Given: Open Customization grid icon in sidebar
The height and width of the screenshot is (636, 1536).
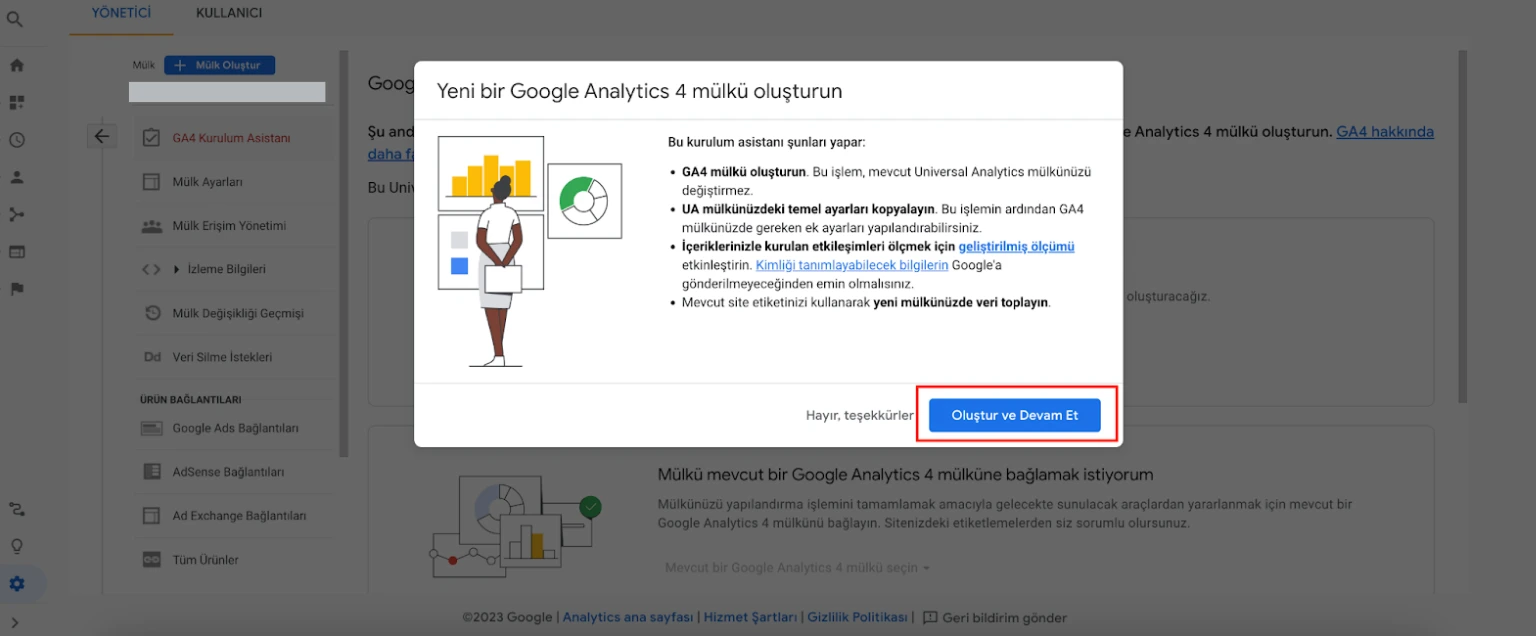Looking at the screenshot, I should (15, 101).
